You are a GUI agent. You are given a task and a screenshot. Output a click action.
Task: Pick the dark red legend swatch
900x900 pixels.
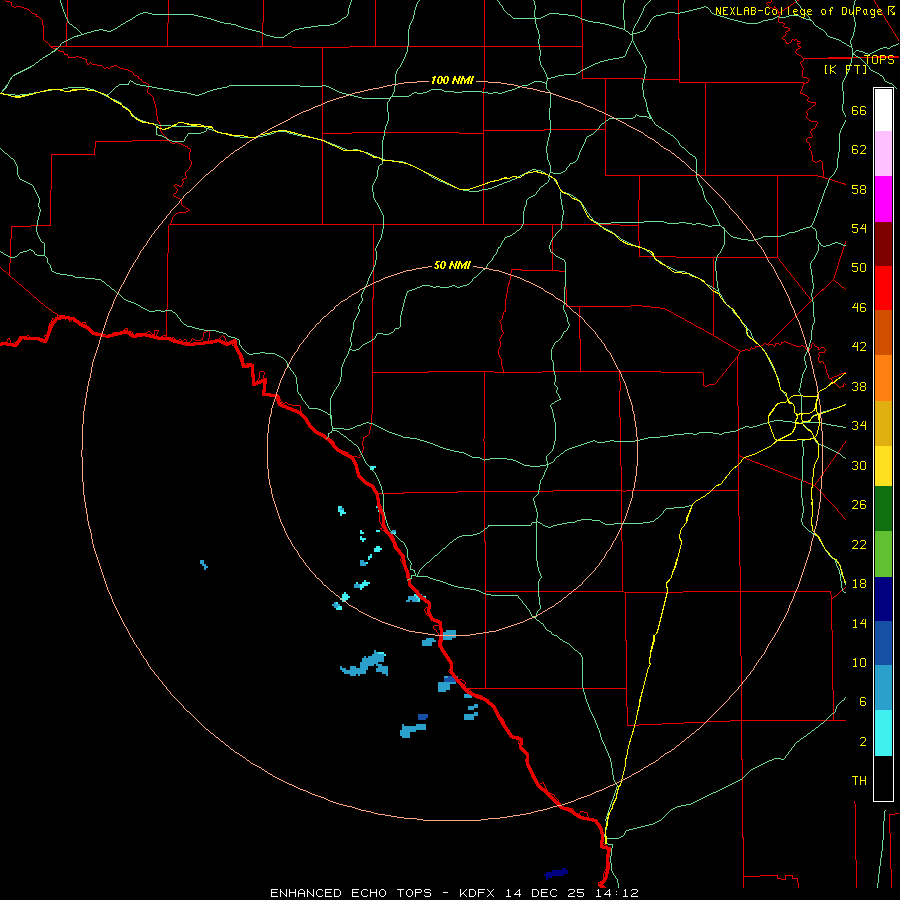point(883,243)
